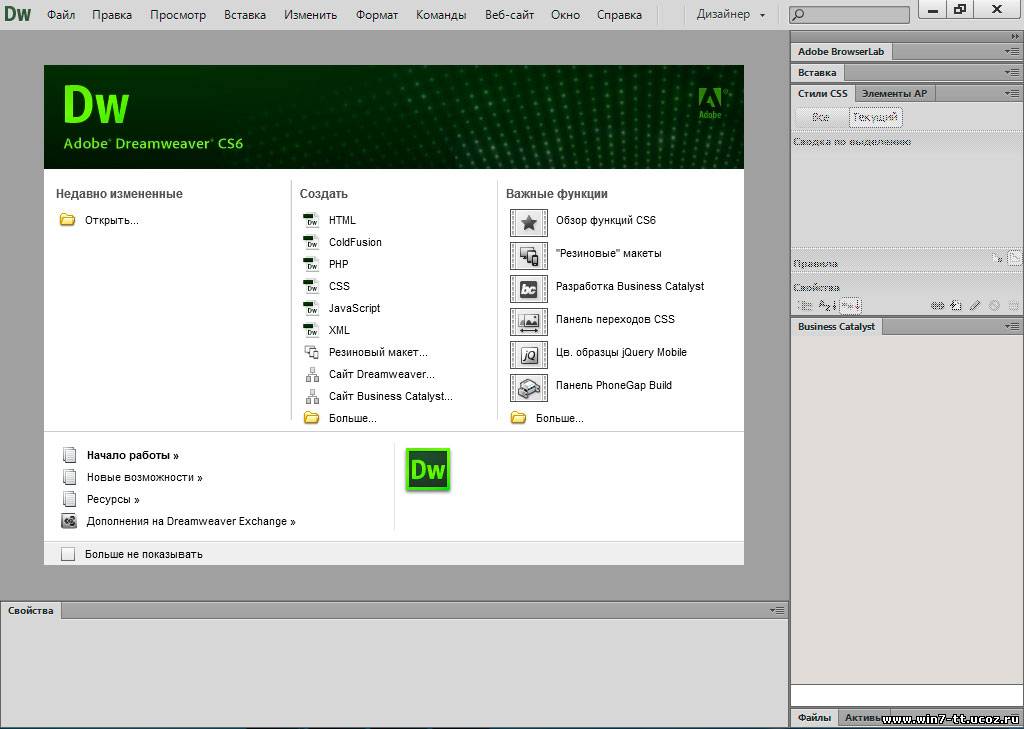1024x729 pixels.
Task: Toggle the first icon in the Правила pane header
Action: pyautogui.click(x=997, y=258)
